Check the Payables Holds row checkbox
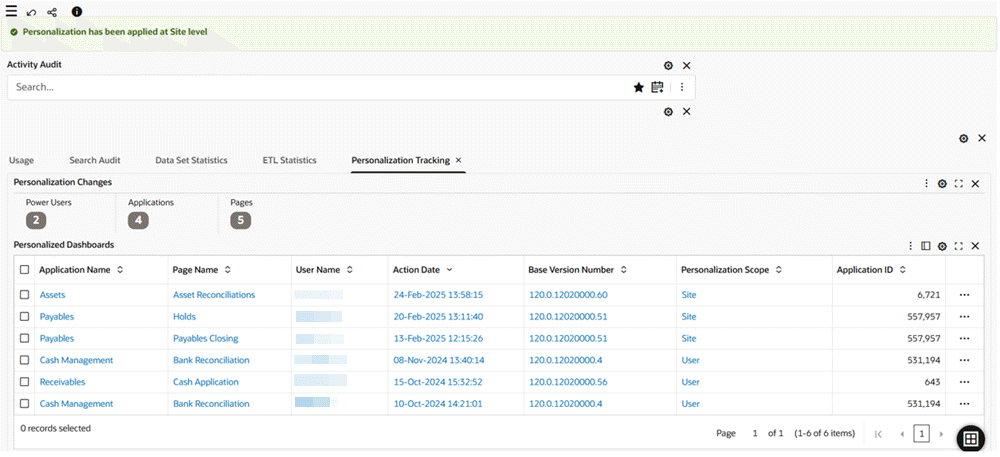Viewport: 1000px width, 457px height. (x=24, y=317)
